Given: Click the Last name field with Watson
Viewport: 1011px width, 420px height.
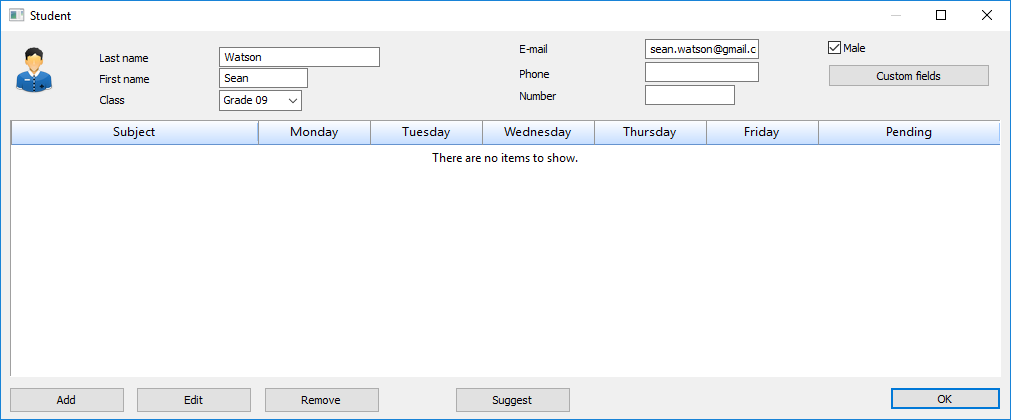Looking at the screenshot, I should click(299, 57).
